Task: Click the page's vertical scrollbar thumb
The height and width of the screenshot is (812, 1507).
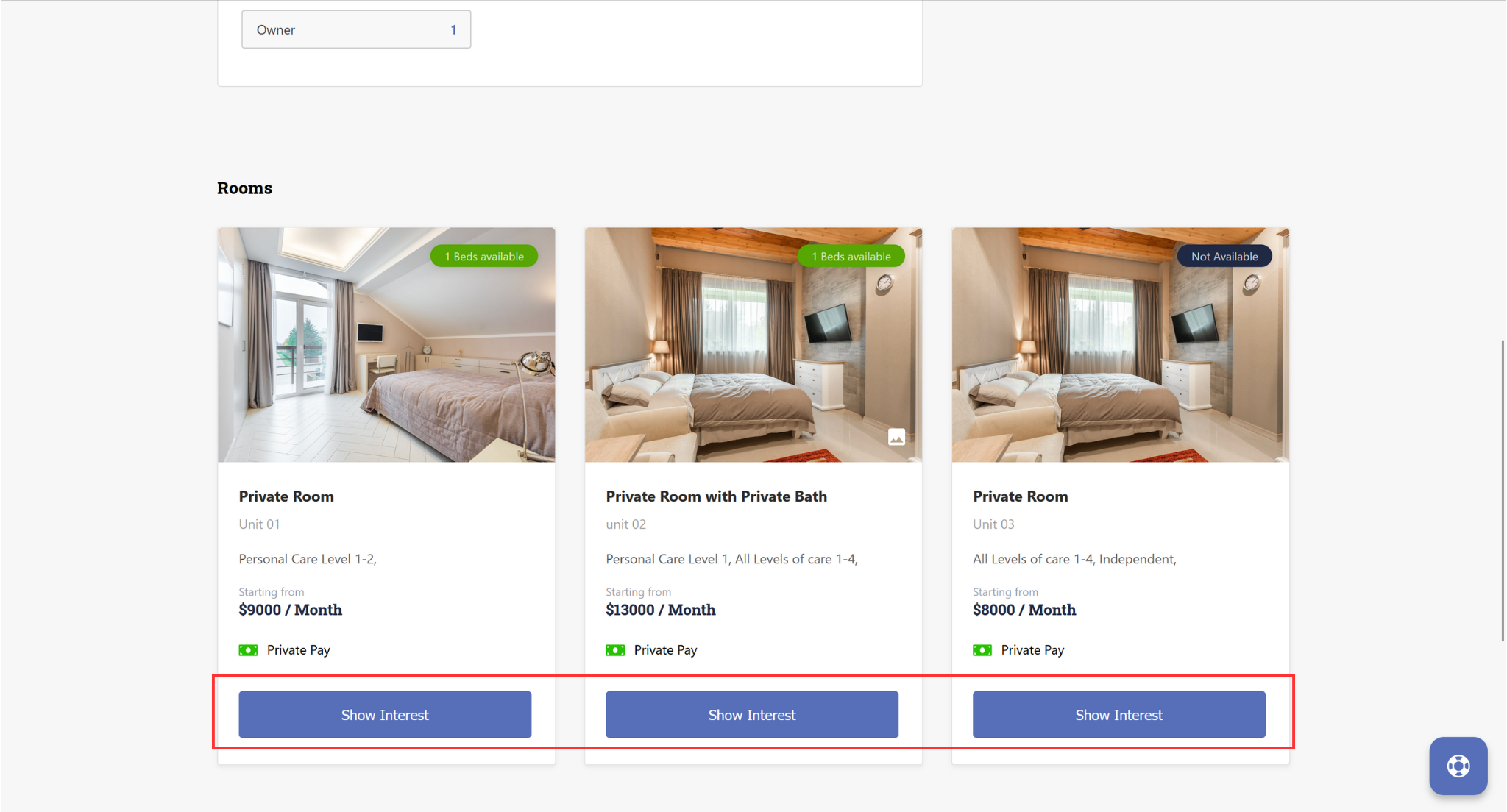Action: pyautogui.click(x=1503, y=491)
